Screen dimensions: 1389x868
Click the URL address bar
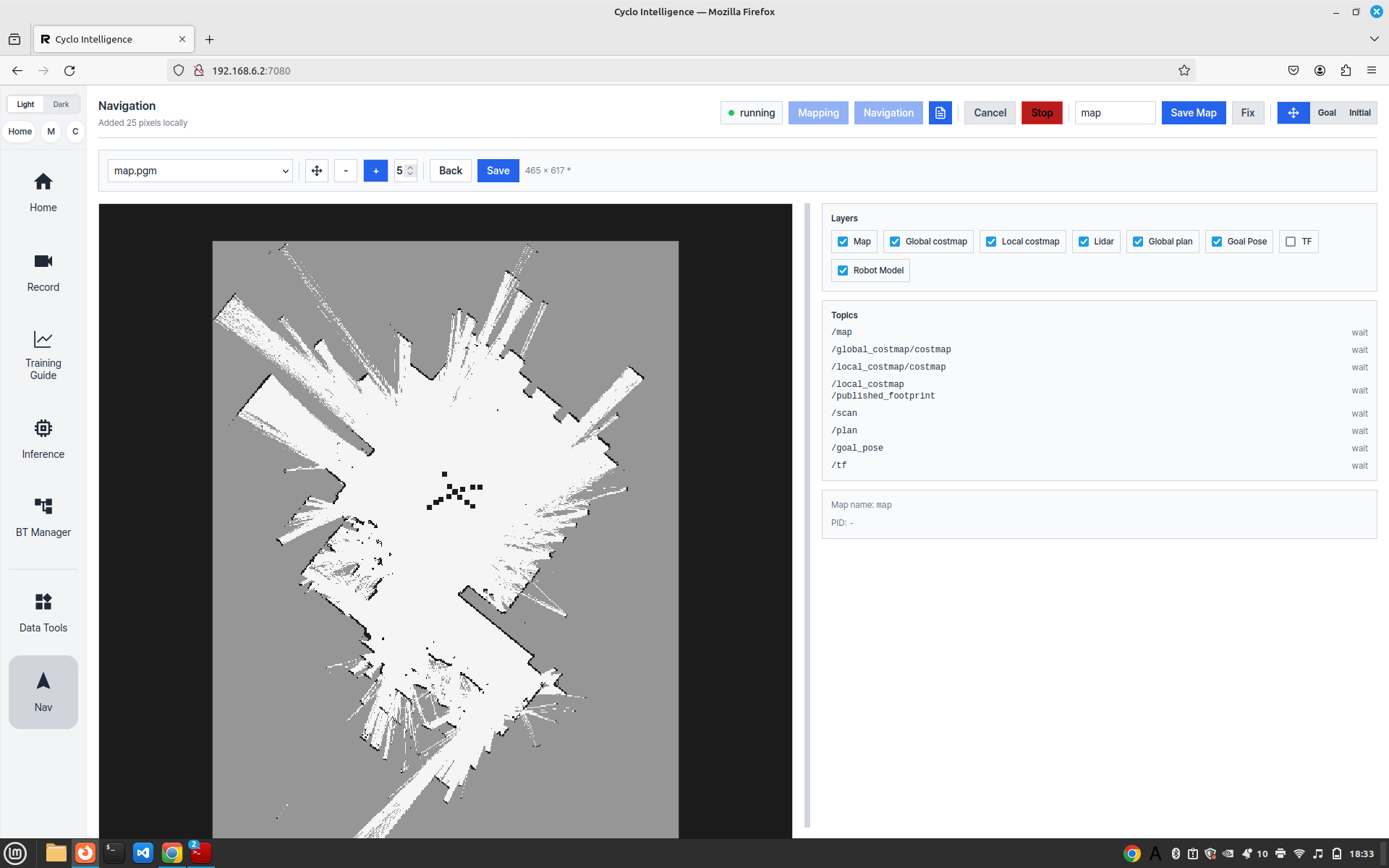tap(680, 70)
